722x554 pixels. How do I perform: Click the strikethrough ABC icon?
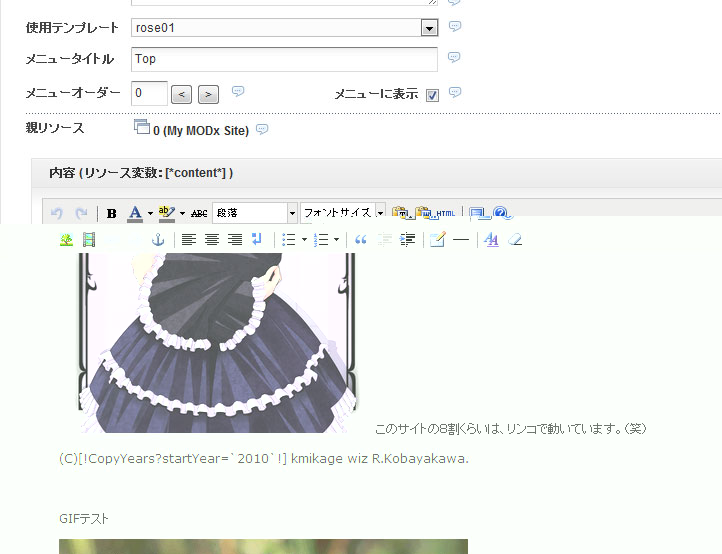pos(199,213)
